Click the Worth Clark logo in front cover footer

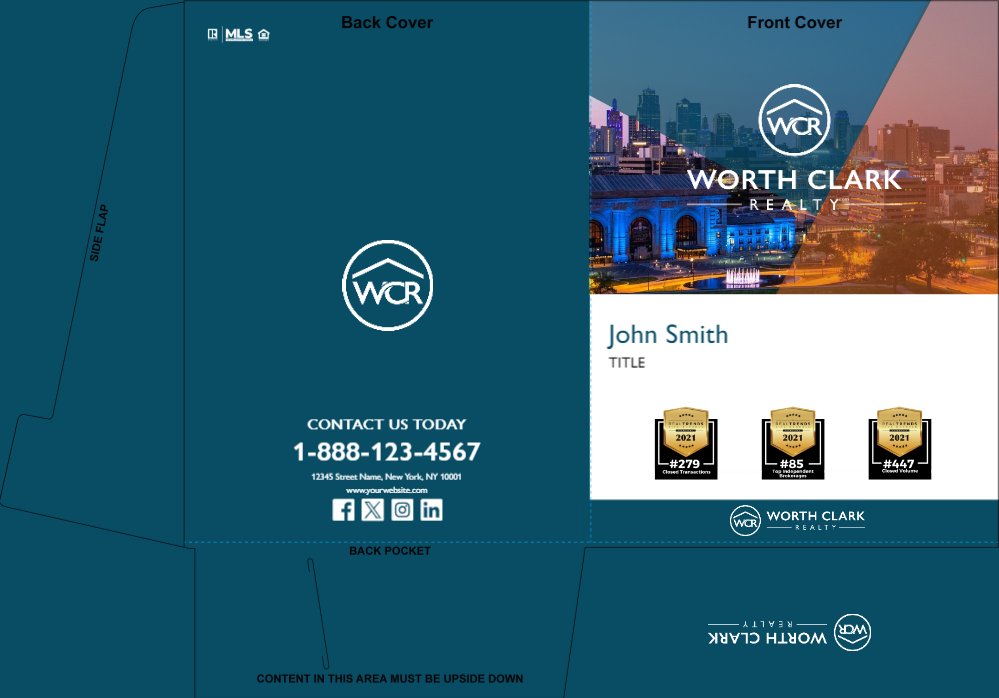(796, 520)
